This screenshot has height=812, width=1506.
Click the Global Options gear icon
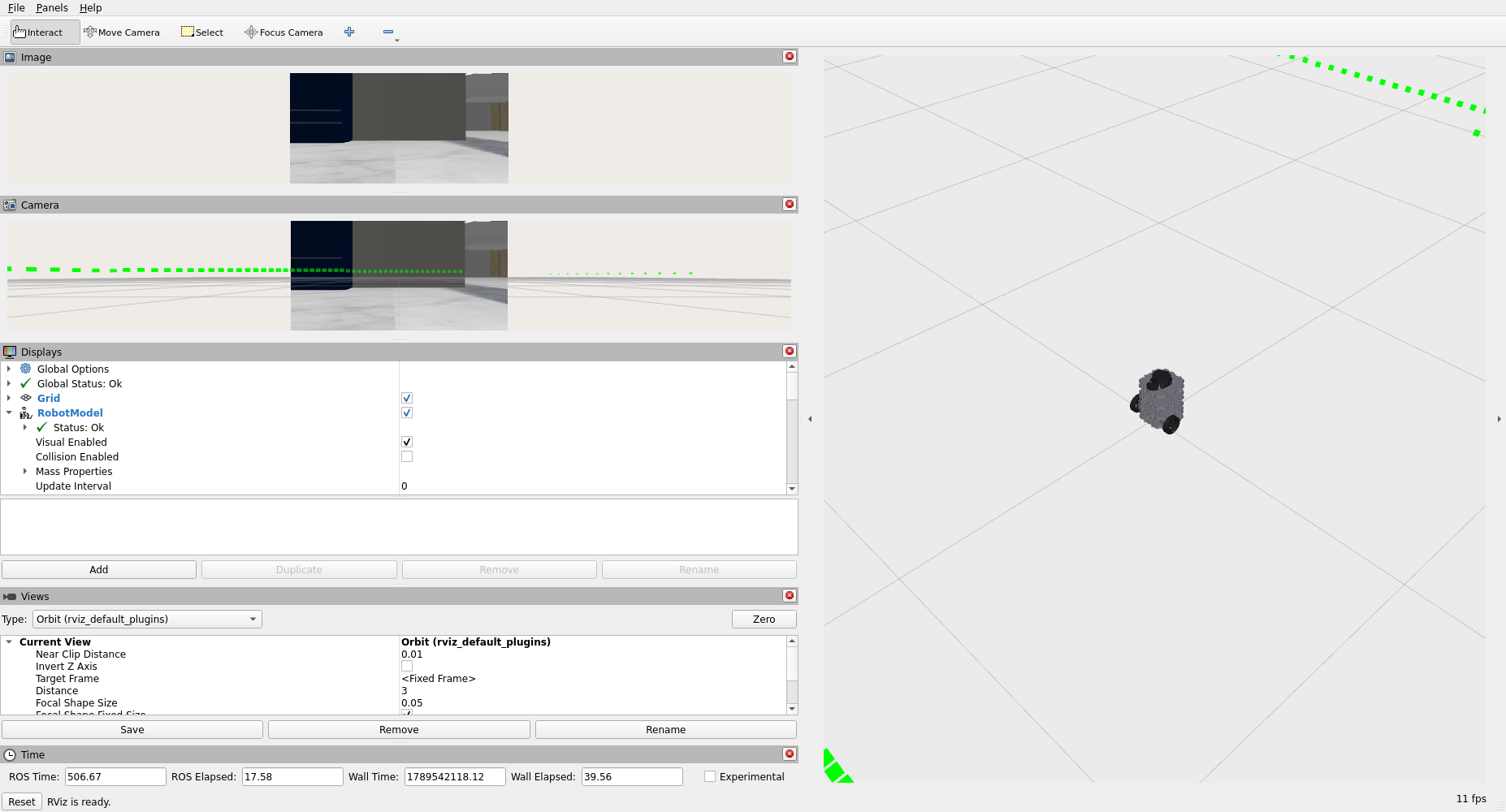point(26,369)
